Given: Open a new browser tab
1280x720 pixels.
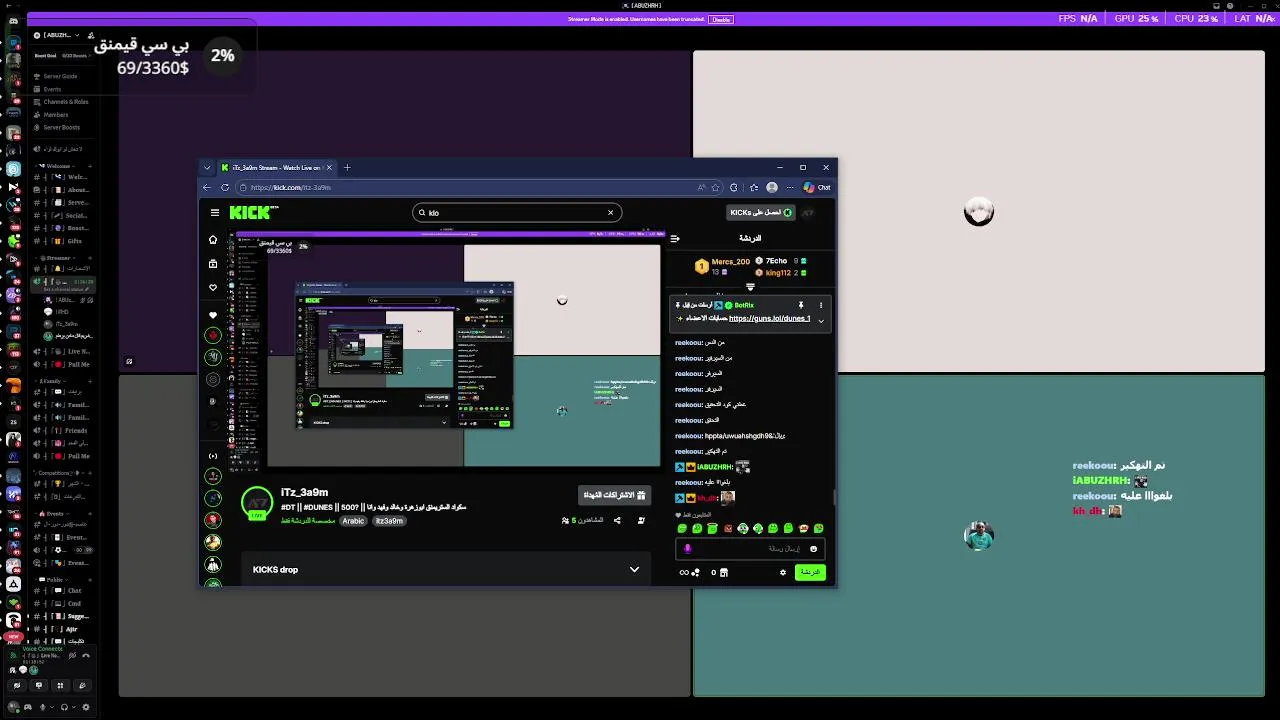Looking at the screenshot, I should tap(347, 167).
